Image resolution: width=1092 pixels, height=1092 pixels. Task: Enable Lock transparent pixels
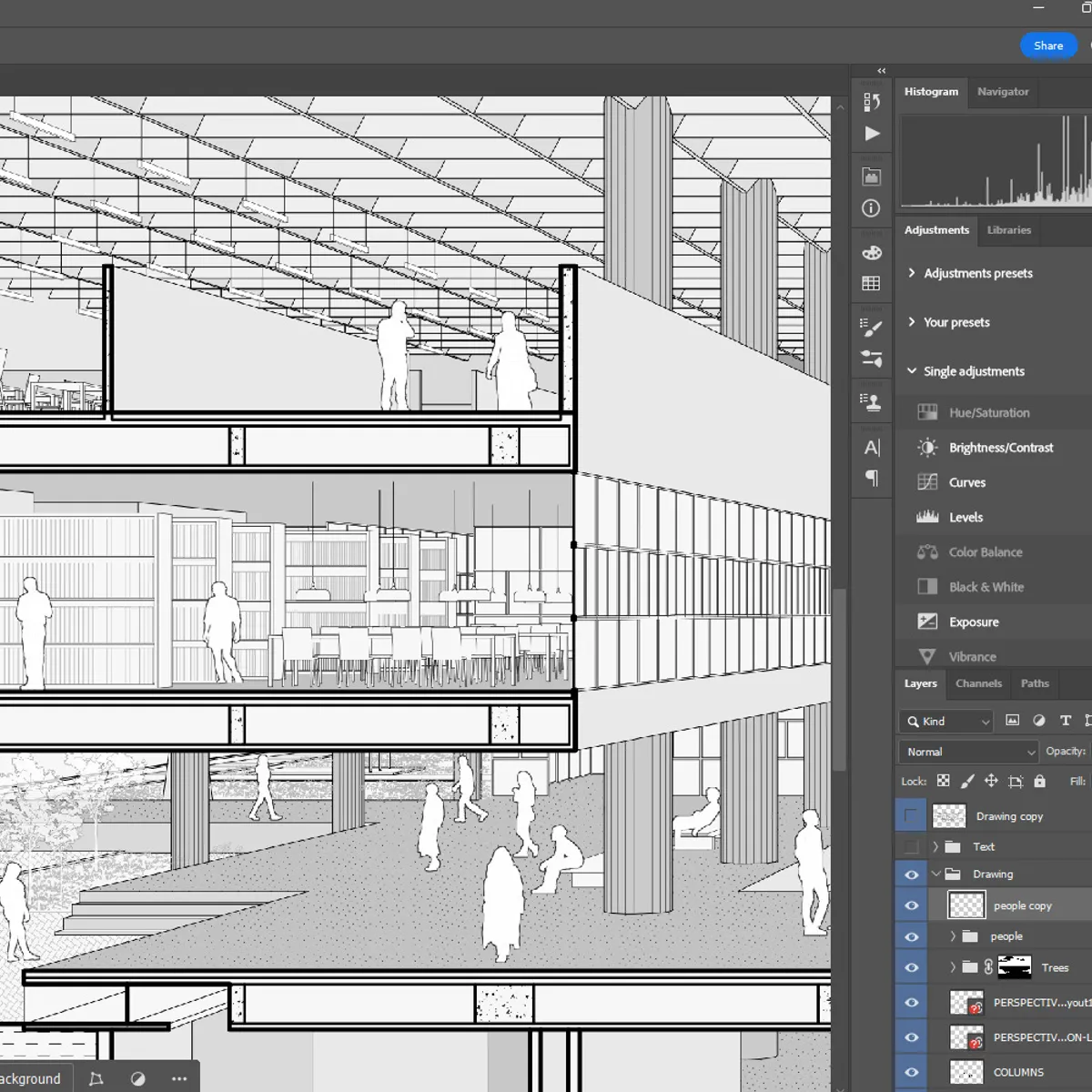click(x=943, y=781)
